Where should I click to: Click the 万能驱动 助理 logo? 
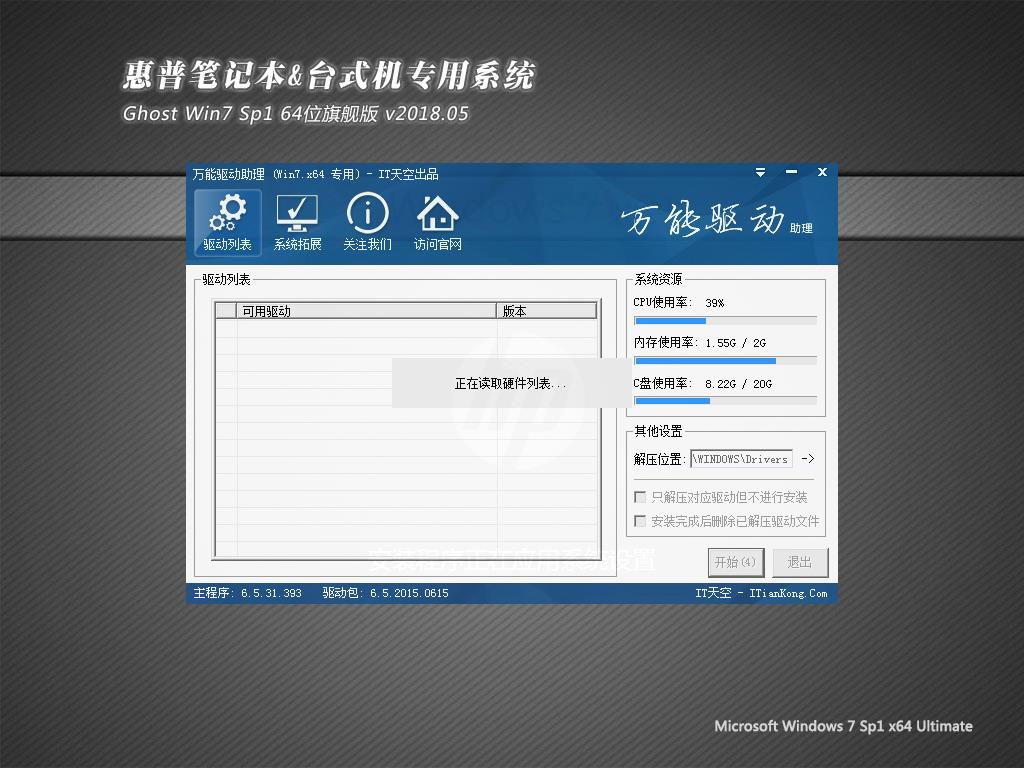coord(716,219)
